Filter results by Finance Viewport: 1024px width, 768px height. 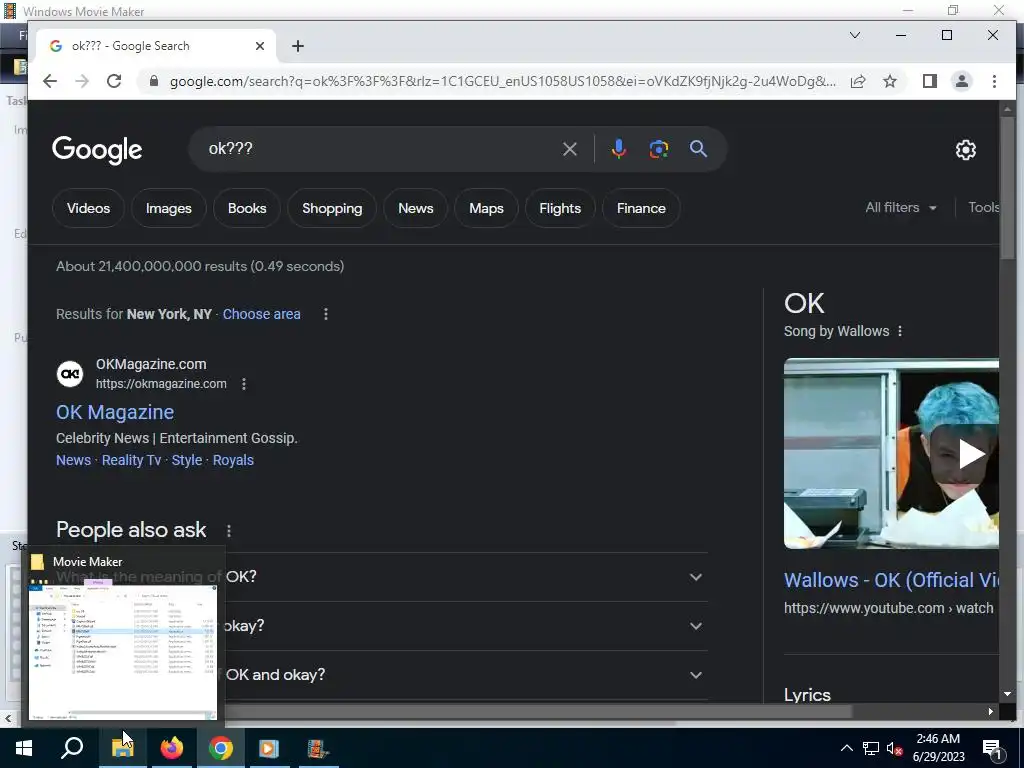[641, 208]
